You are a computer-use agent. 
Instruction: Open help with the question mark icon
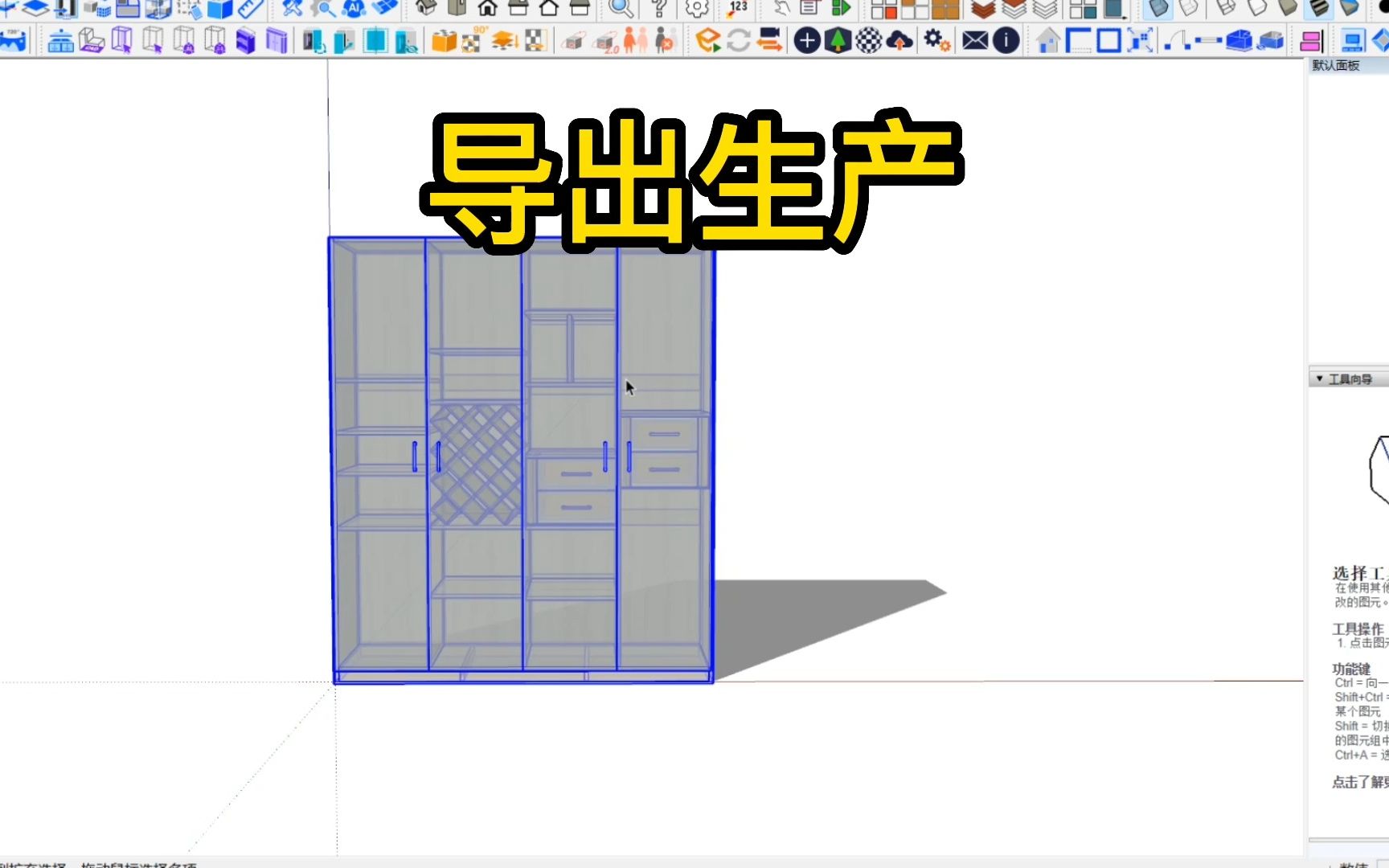[658, 10]
